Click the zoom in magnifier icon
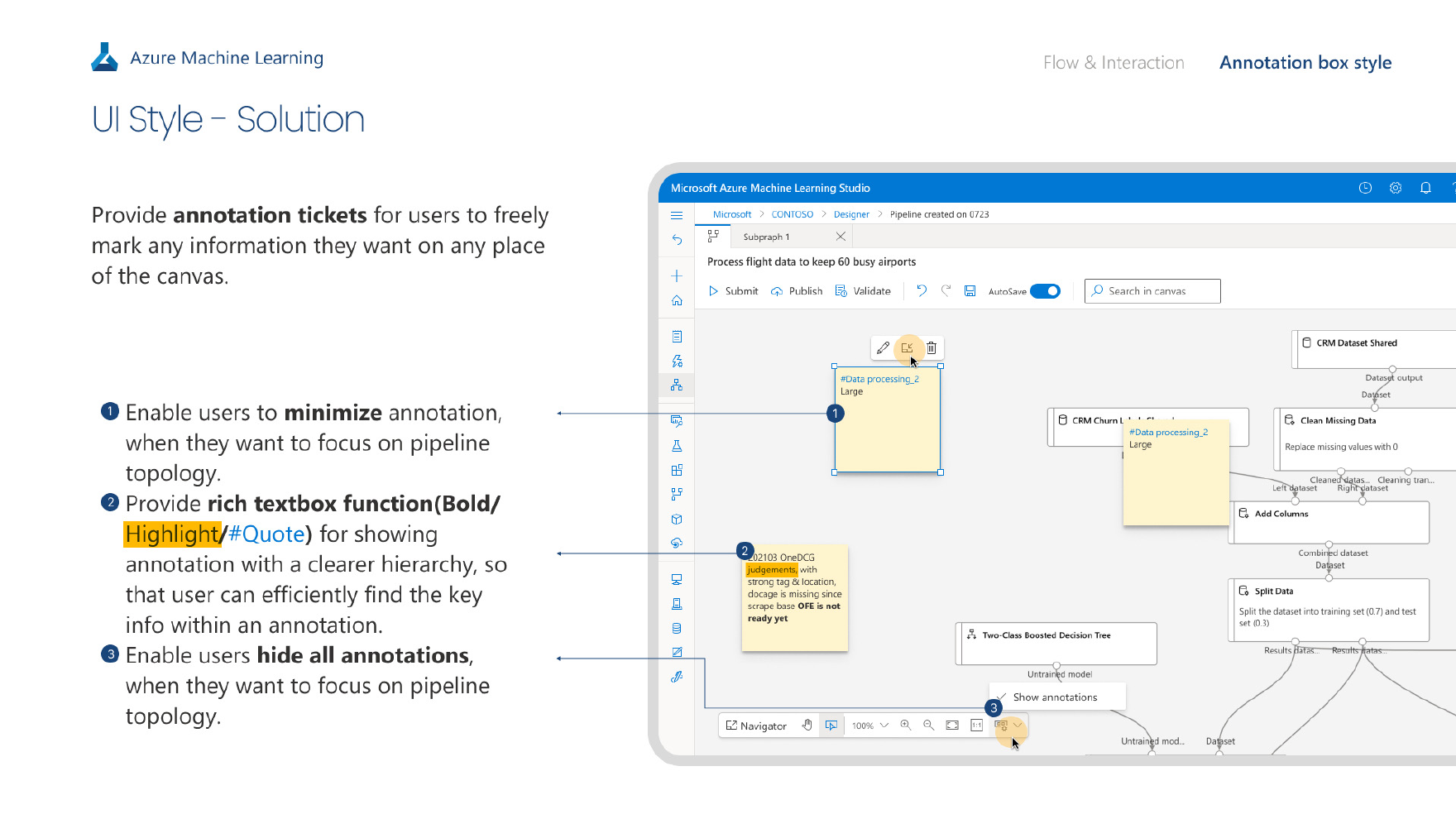 (905, 726)
